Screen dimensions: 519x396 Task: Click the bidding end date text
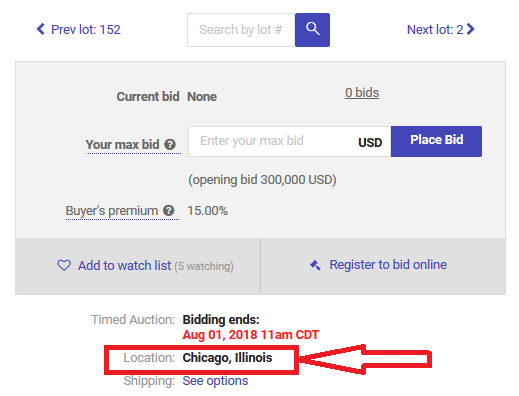[x=251, y=335]
